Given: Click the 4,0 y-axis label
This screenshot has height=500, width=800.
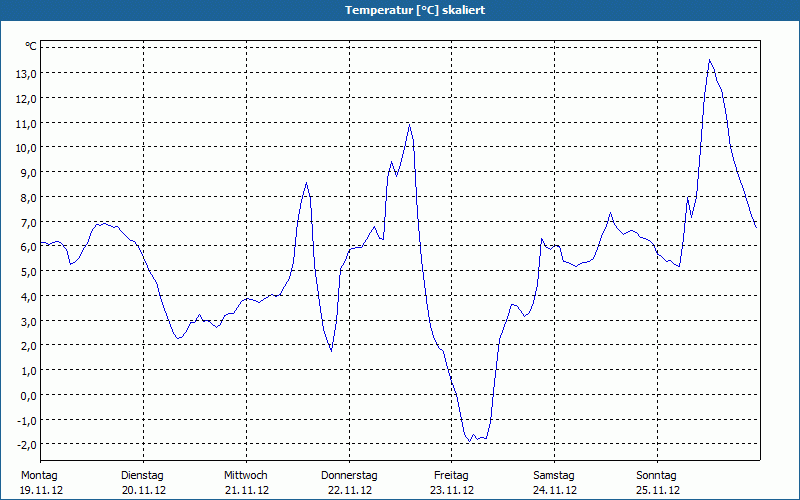Looking at the screenshot, I should point(29,296).
